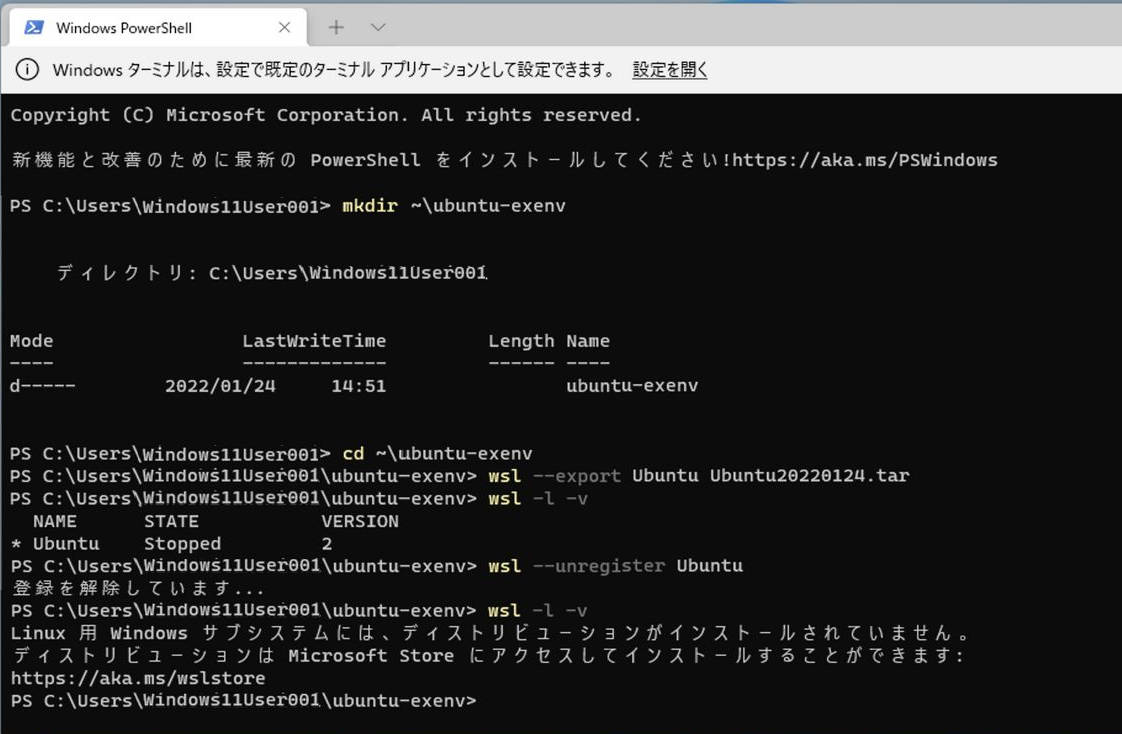1122x734 pixels.
Task: Click the 'NAME' header of wsl list
Action: [x=54, y=521]
